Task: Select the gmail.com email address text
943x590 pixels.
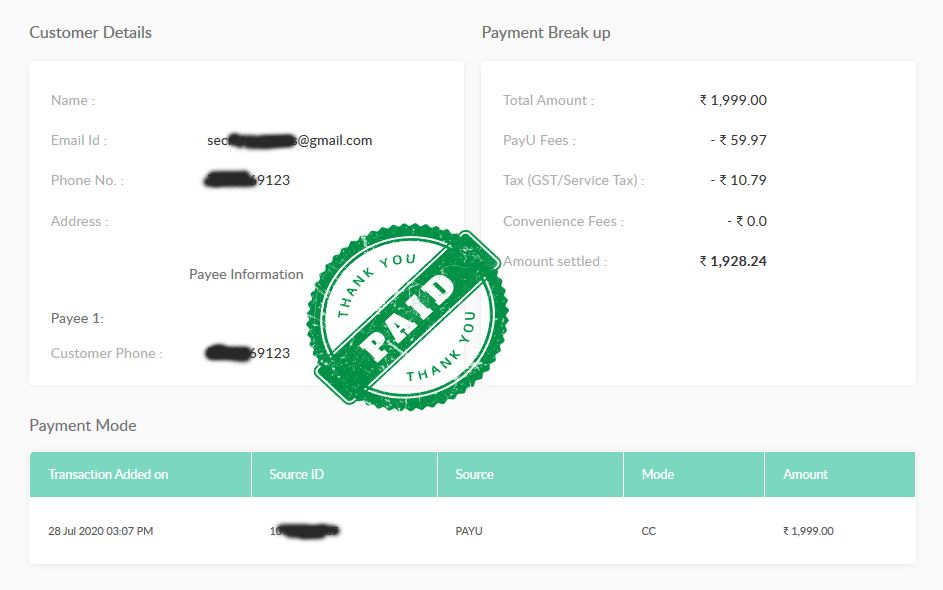Action: (x=290, y=141)
